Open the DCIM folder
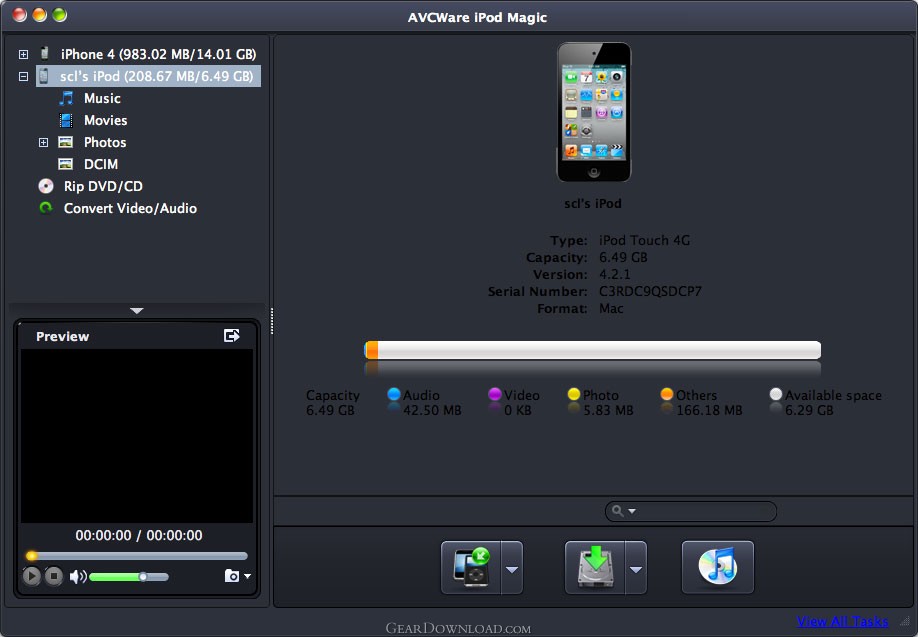 tap(101, 165)
